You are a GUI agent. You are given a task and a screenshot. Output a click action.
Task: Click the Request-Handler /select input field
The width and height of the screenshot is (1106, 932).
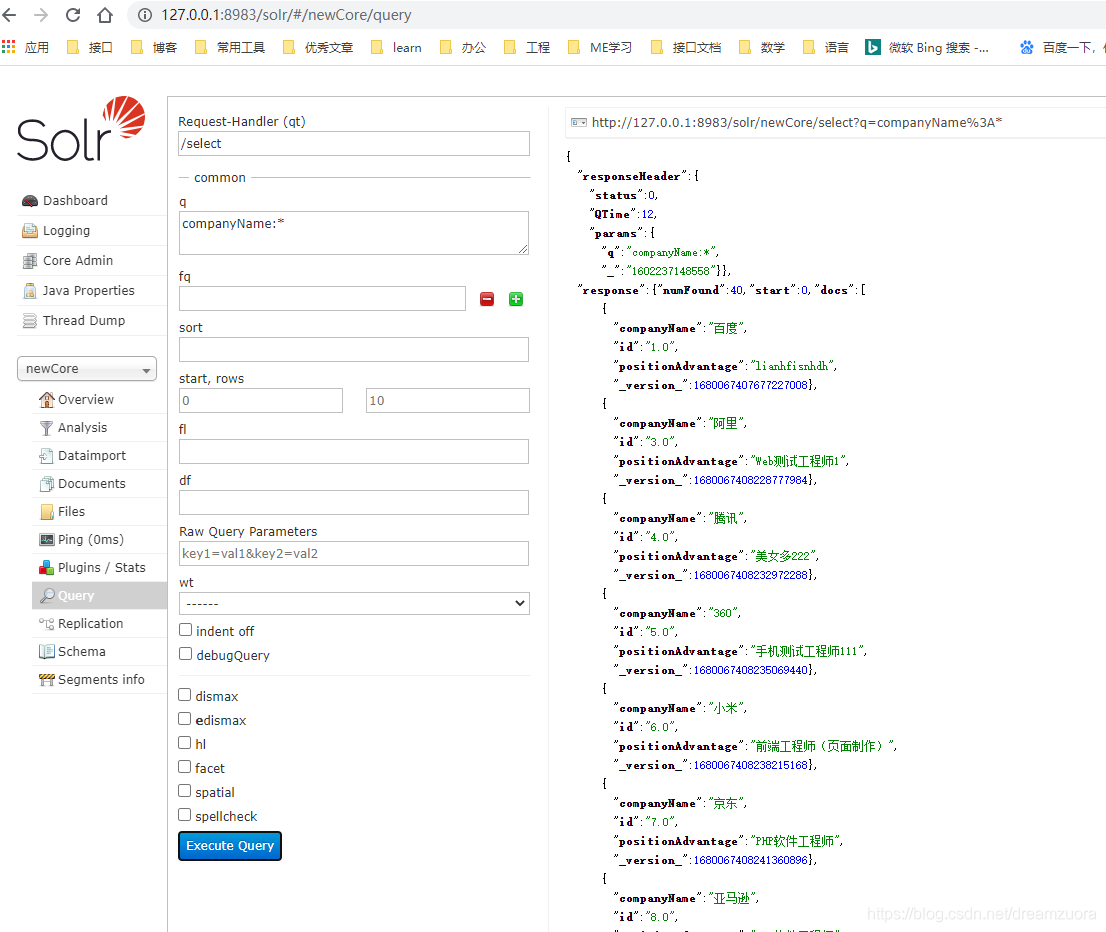[x=354, y=144]
